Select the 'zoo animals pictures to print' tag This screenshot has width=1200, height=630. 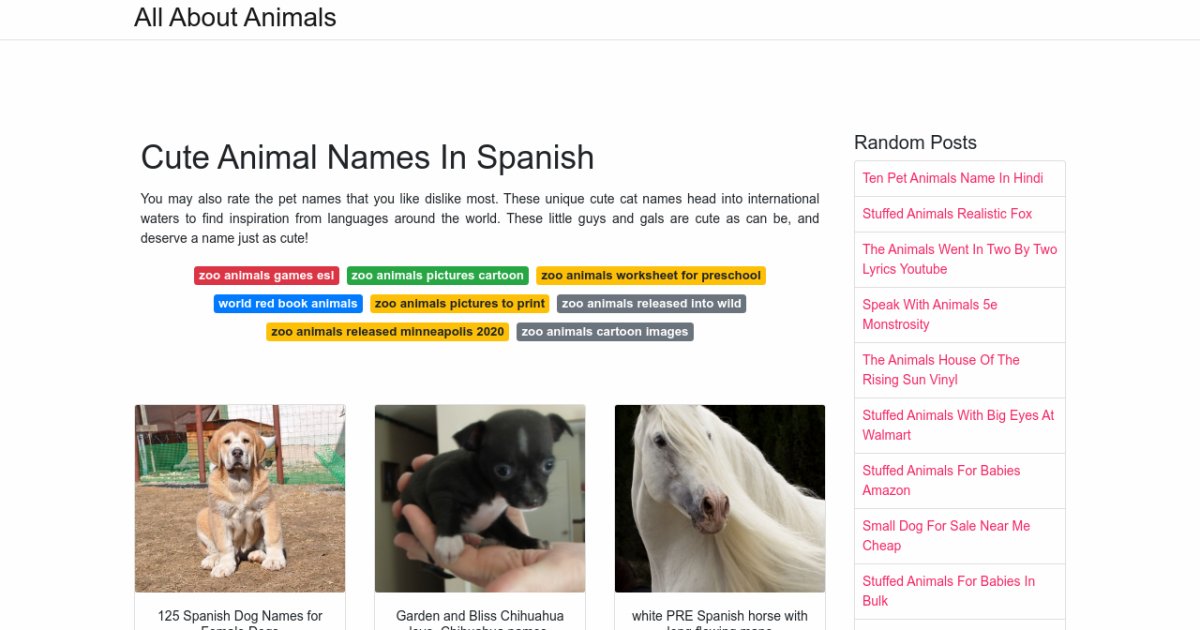pos(459,303)
